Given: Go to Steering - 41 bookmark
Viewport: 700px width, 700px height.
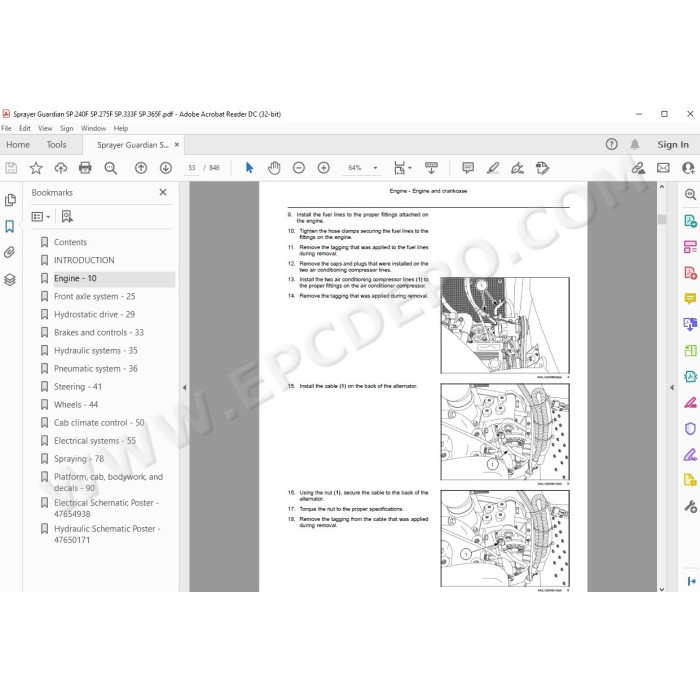Looking at the screenshot, I should coord(78,387).
